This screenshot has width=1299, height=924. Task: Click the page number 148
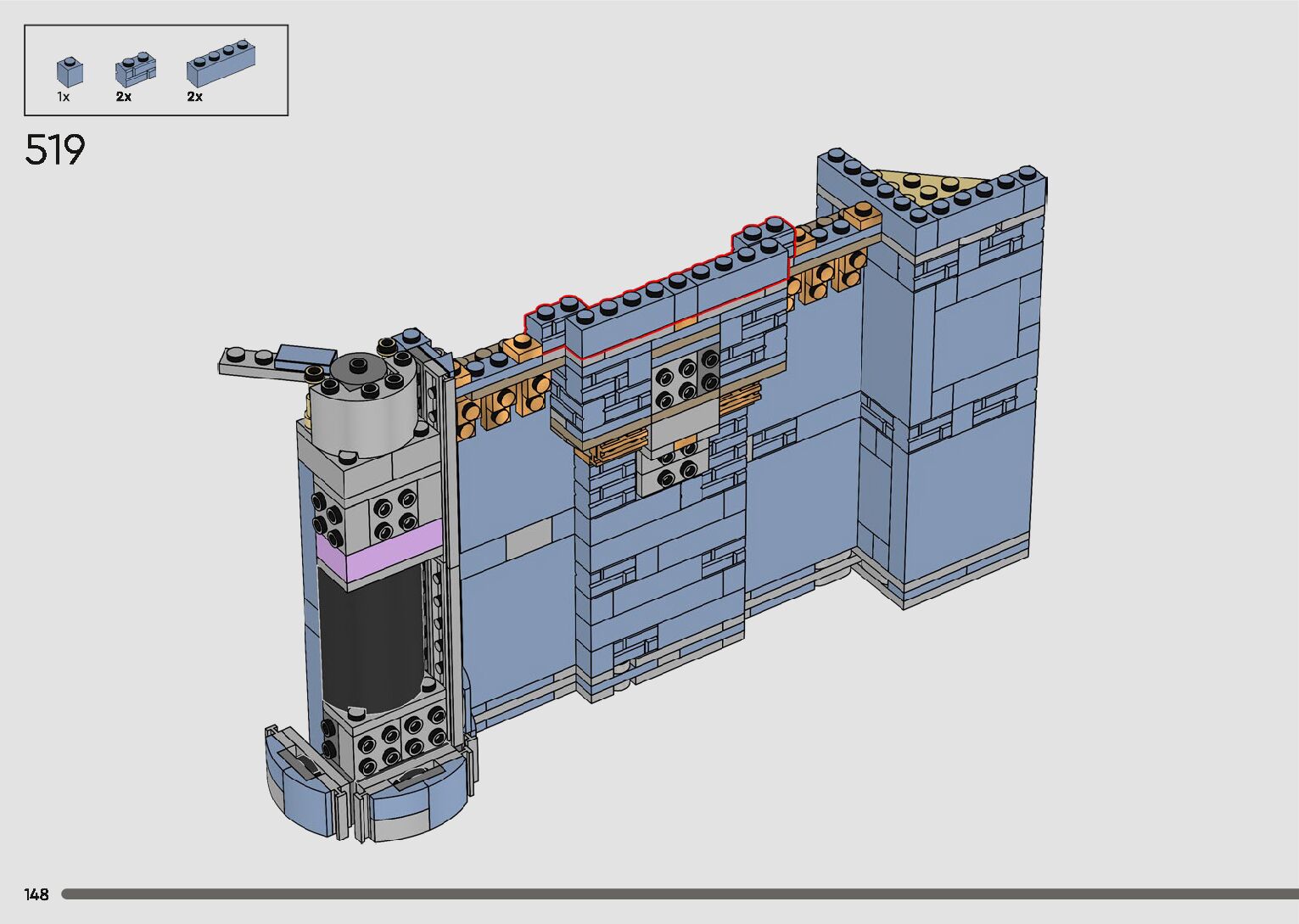click(36, 894)
